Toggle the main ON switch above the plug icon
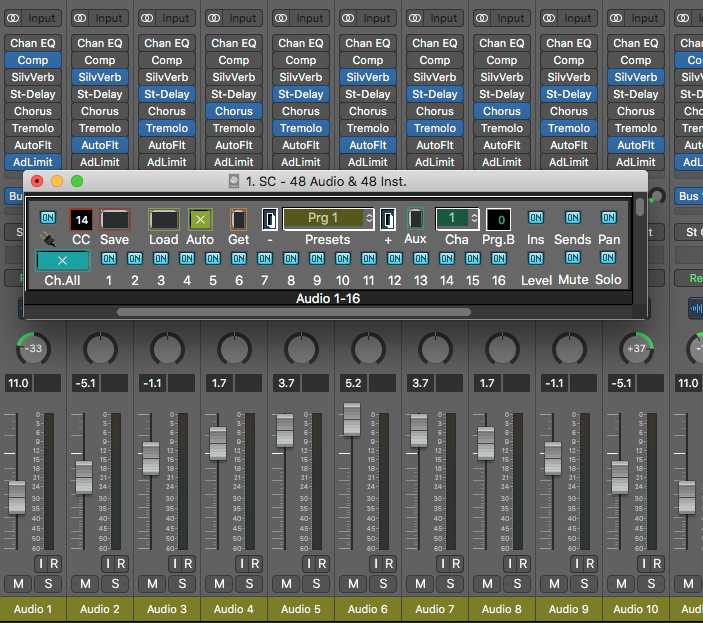 click(48, 218)
